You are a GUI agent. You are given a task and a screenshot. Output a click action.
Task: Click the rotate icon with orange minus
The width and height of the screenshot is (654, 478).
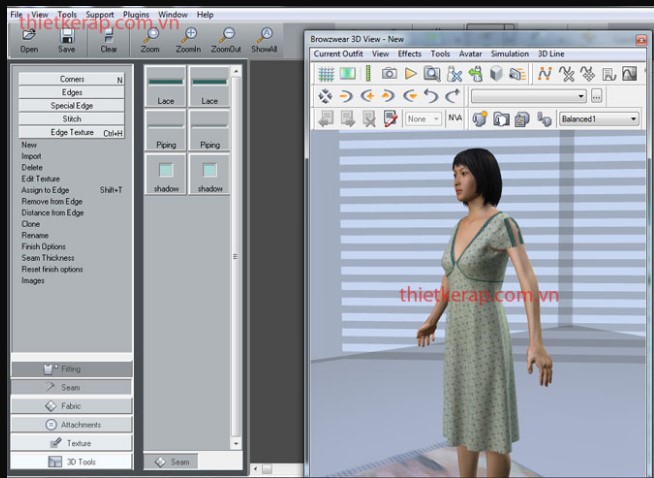pos(346,96)
